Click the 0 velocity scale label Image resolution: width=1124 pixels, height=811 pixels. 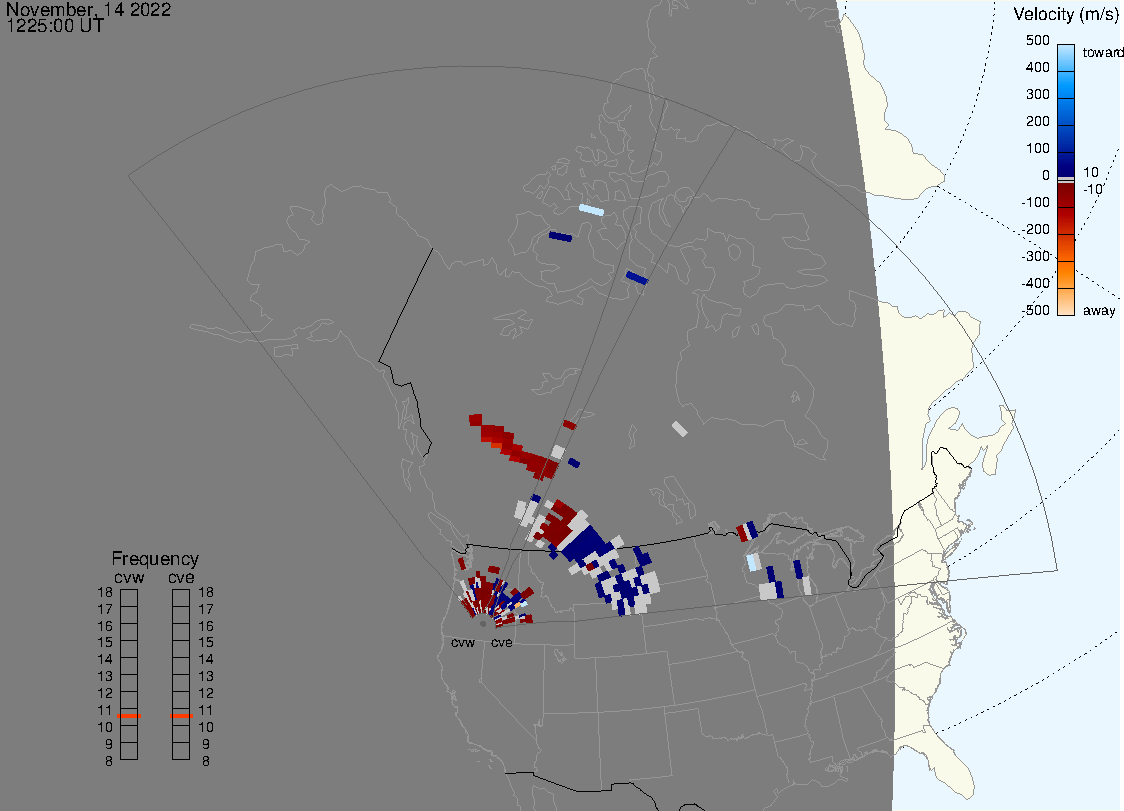(1046, 176)
